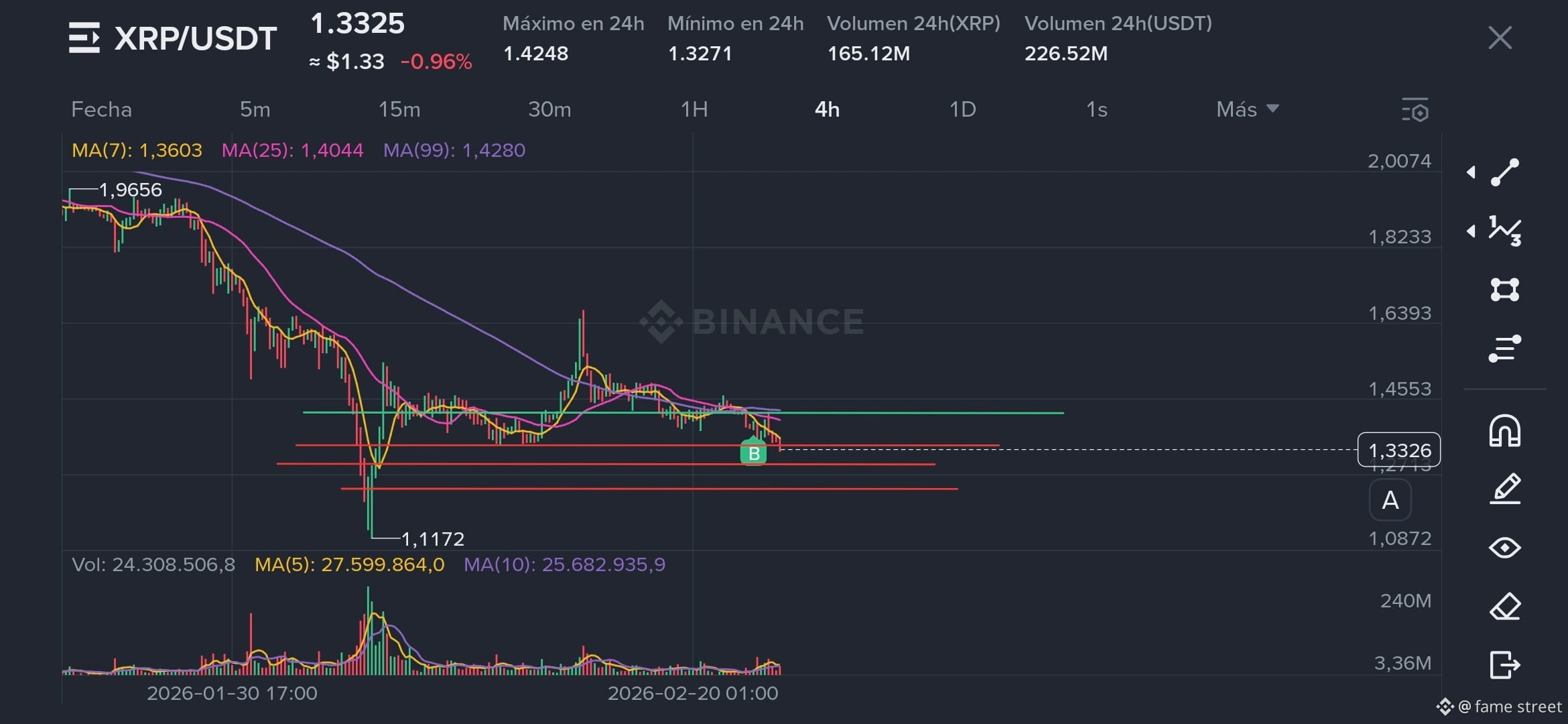
Task: Click the MA(25) indicator label
Action: [x=292, y=150]
